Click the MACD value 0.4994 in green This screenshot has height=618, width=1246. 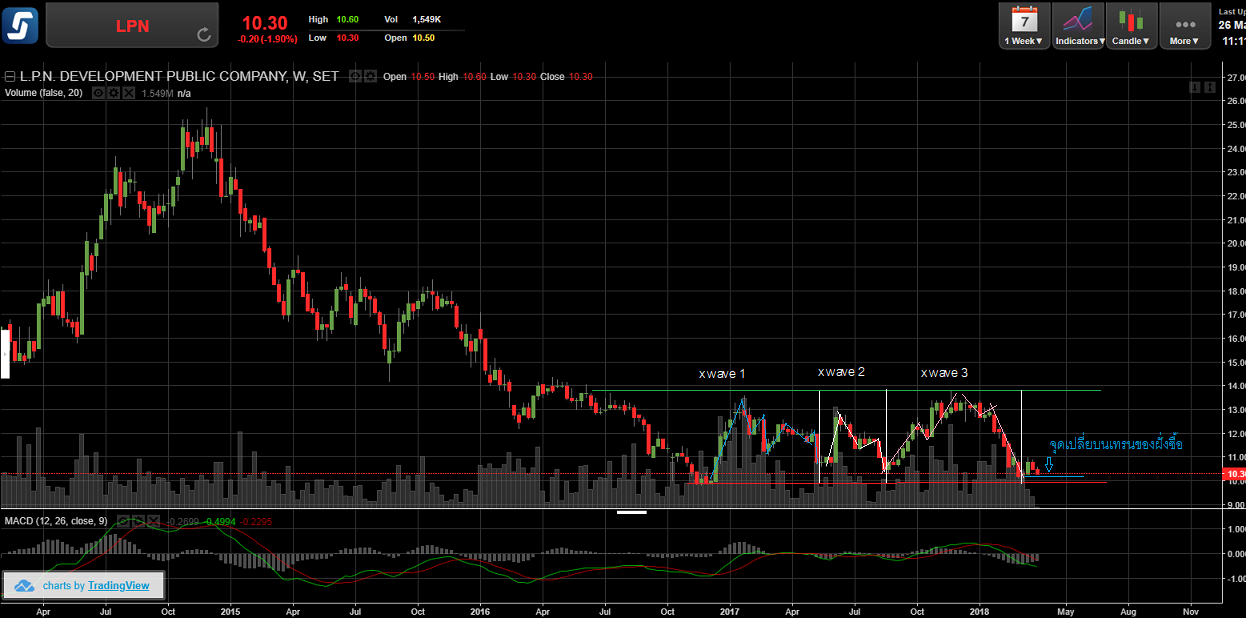[x=220, y=521]
